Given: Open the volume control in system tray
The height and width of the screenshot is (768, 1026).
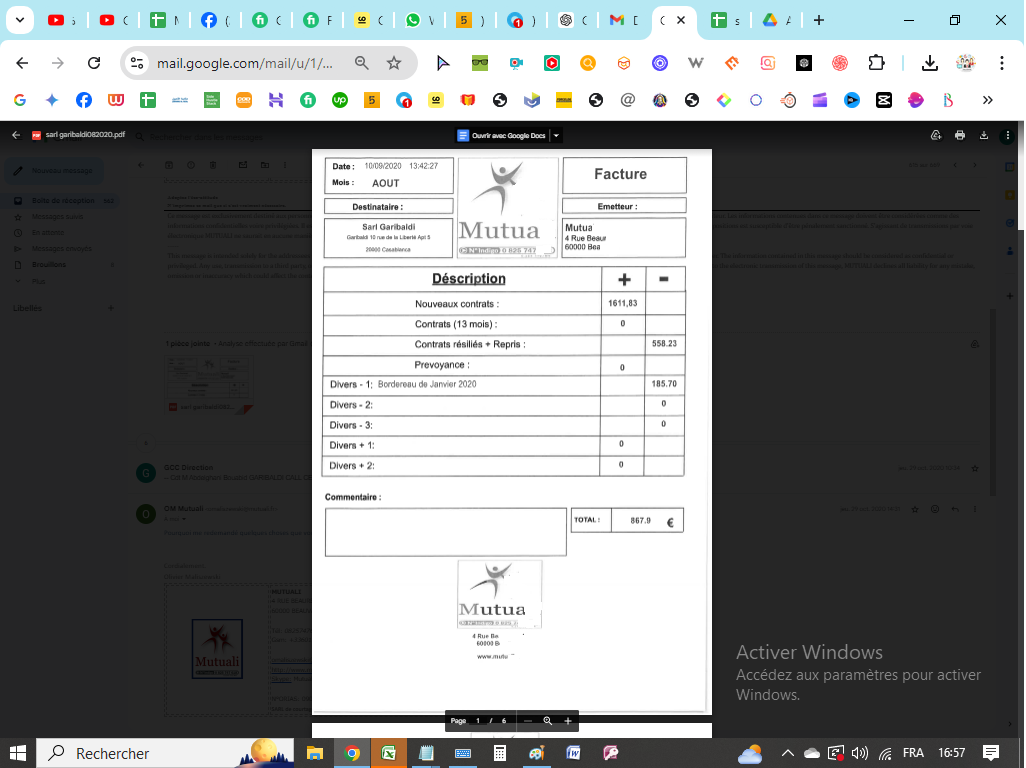Looking at the screenshot, I should [860, 753].
